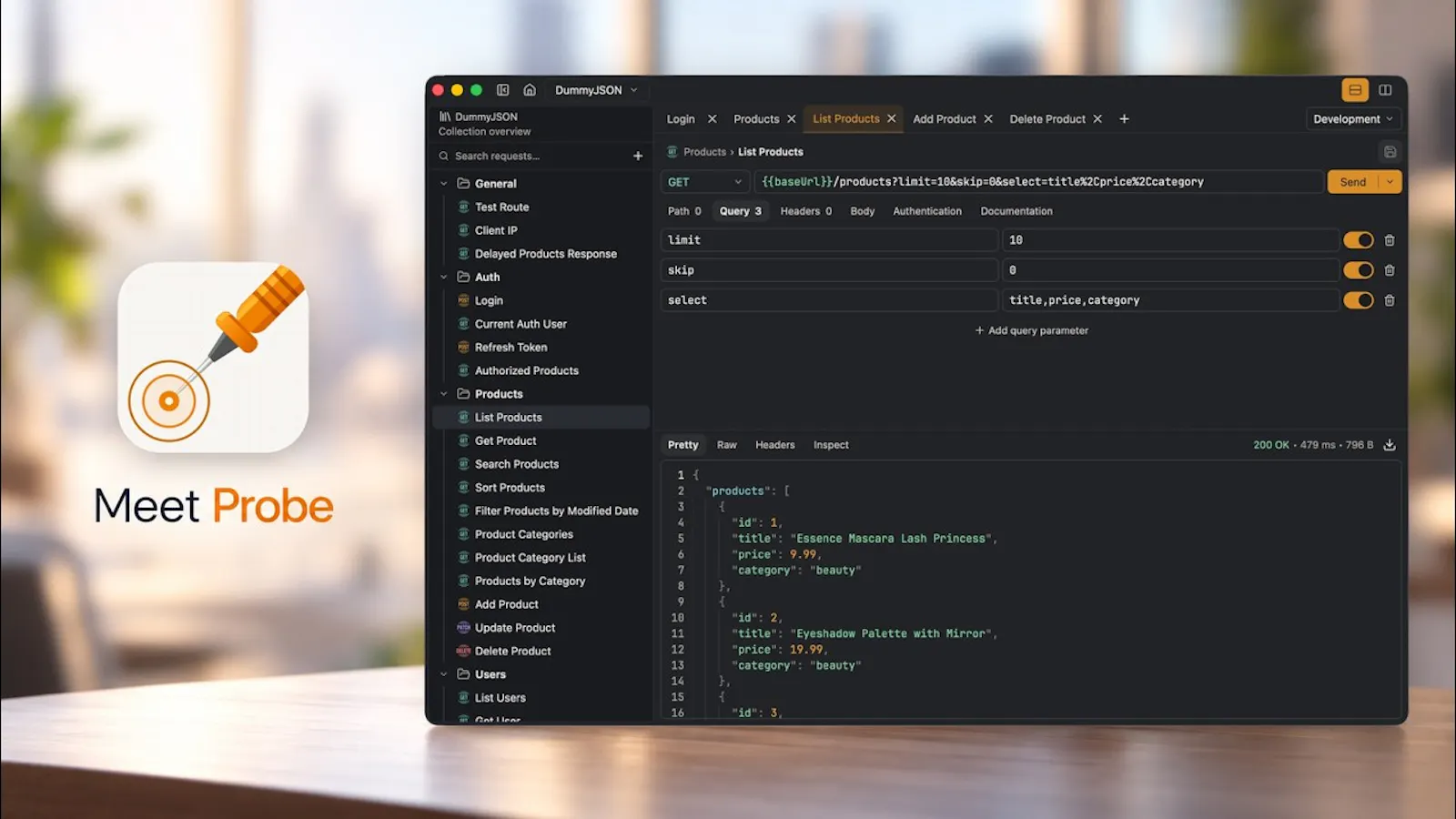The image size is (1456, 819).
Task: Switch to vertical split layout icon
Action: pos(1385,90)
